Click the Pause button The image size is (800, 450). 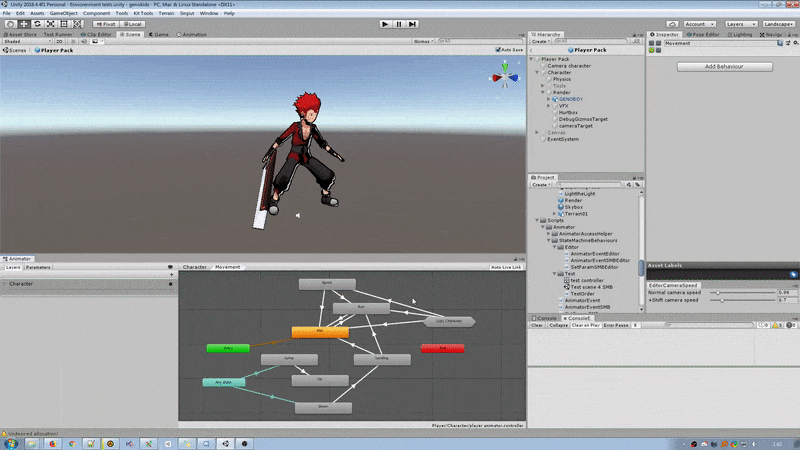(x=400, y=23)
